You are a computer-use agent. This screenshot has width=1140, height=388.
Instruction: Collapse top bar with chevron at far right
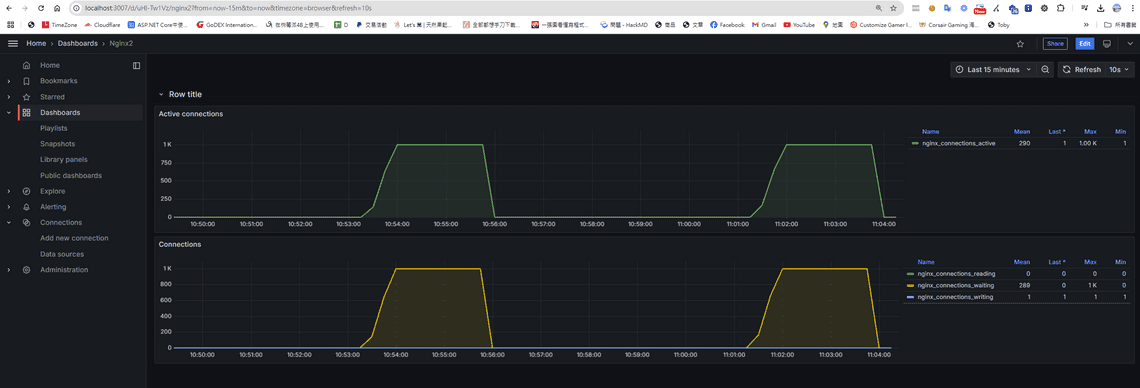click(1129, 44)
